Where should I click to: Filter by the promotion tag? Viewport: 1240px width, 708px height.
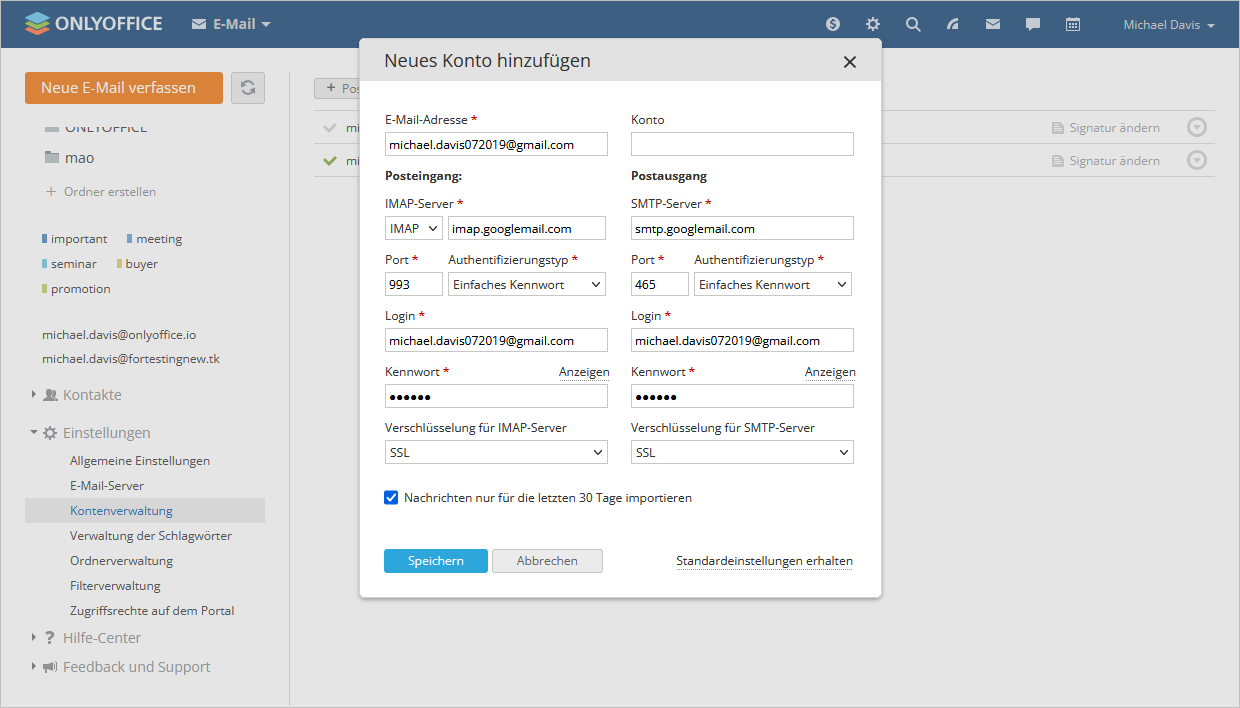pyautogui.click(x=77, y=289)
